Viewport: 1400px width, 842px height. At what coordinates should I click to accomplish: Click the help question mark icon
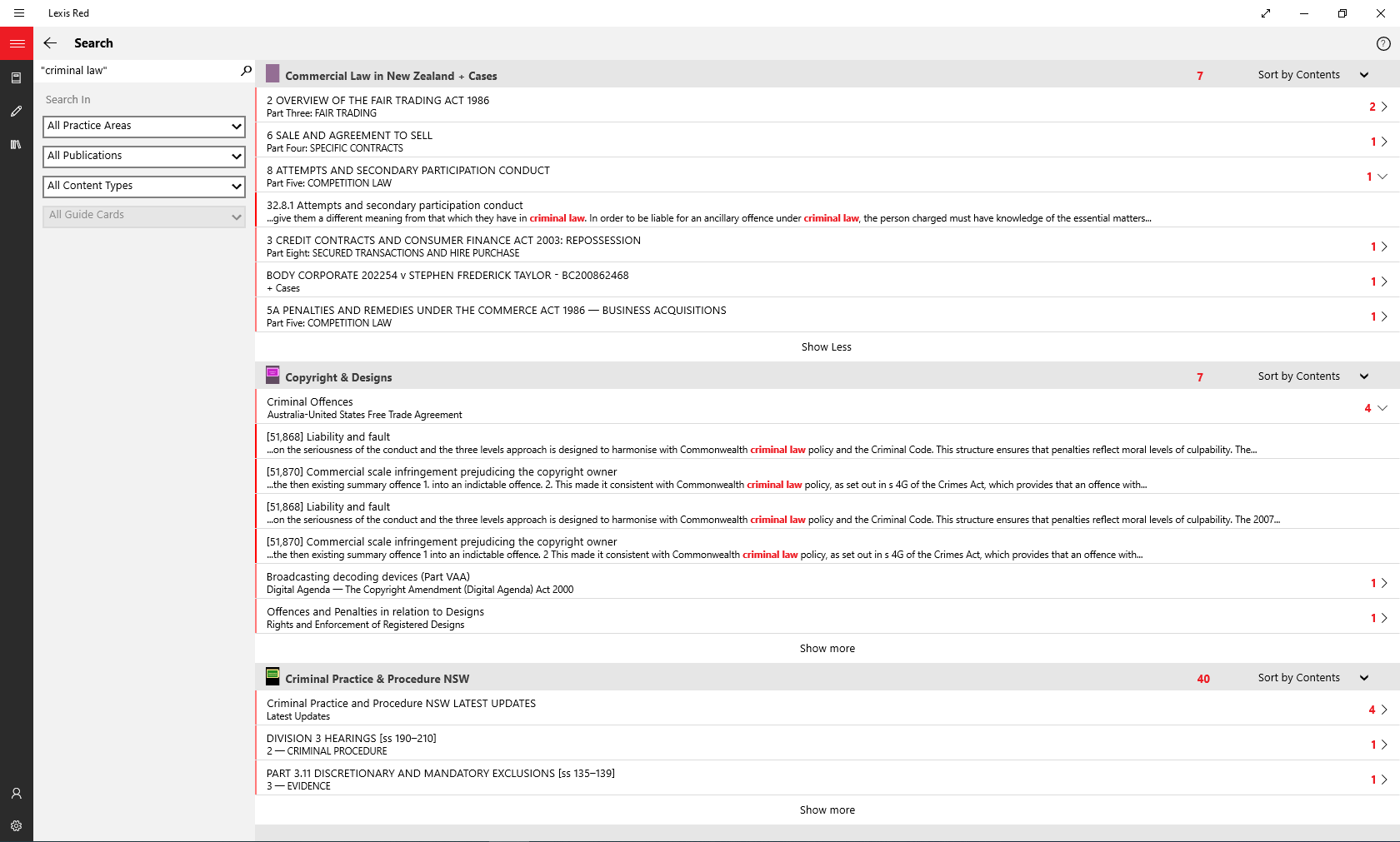(1382, 43)
